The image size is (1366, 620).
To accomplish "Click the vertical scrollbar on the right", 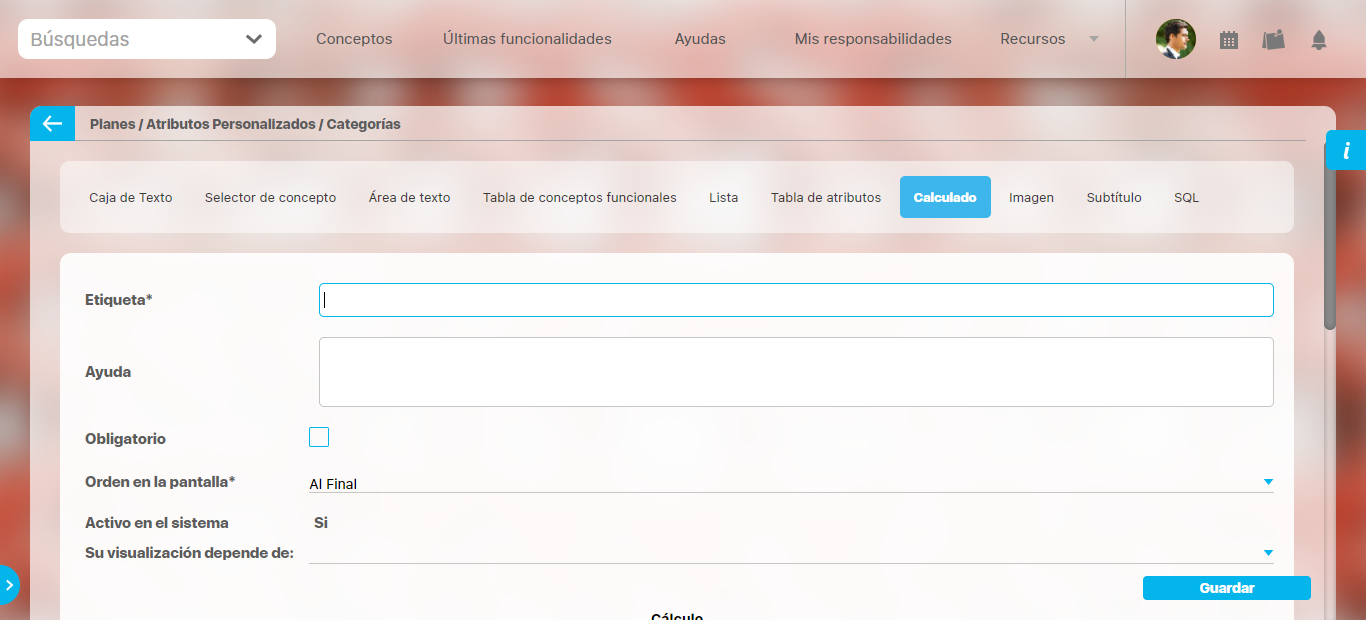I will pyautogui.click(x=1329, y=250).
